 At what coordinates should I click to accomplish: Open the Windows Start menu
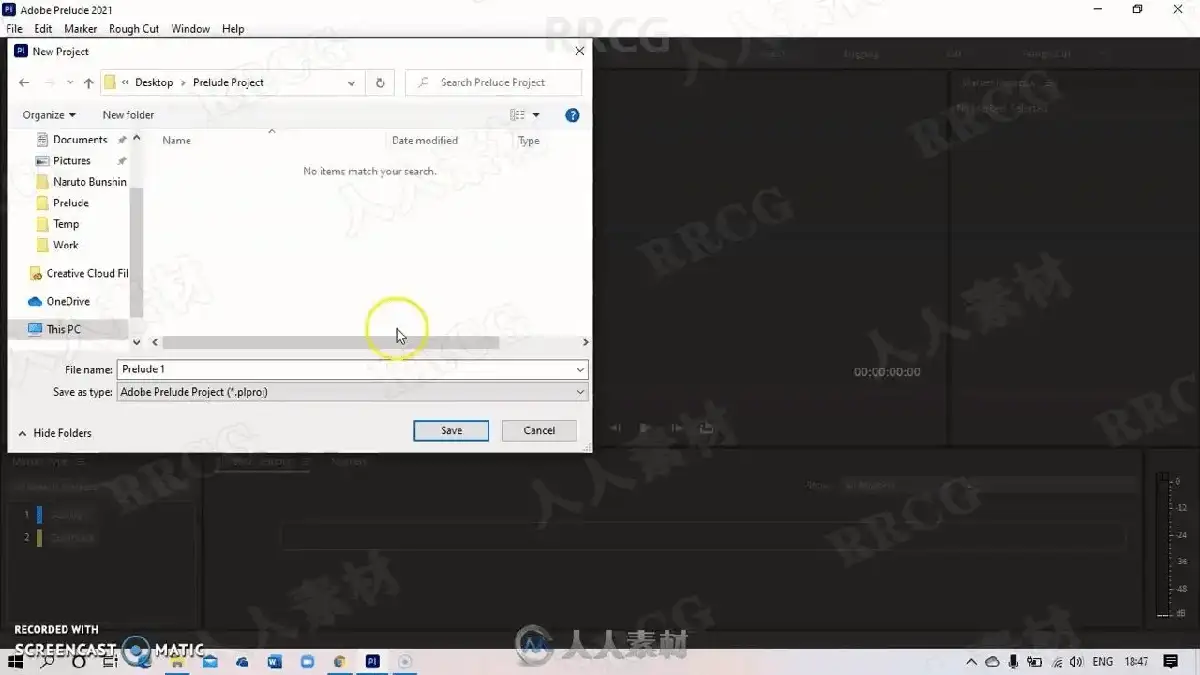pyautogui.click(x=17, y=662)
